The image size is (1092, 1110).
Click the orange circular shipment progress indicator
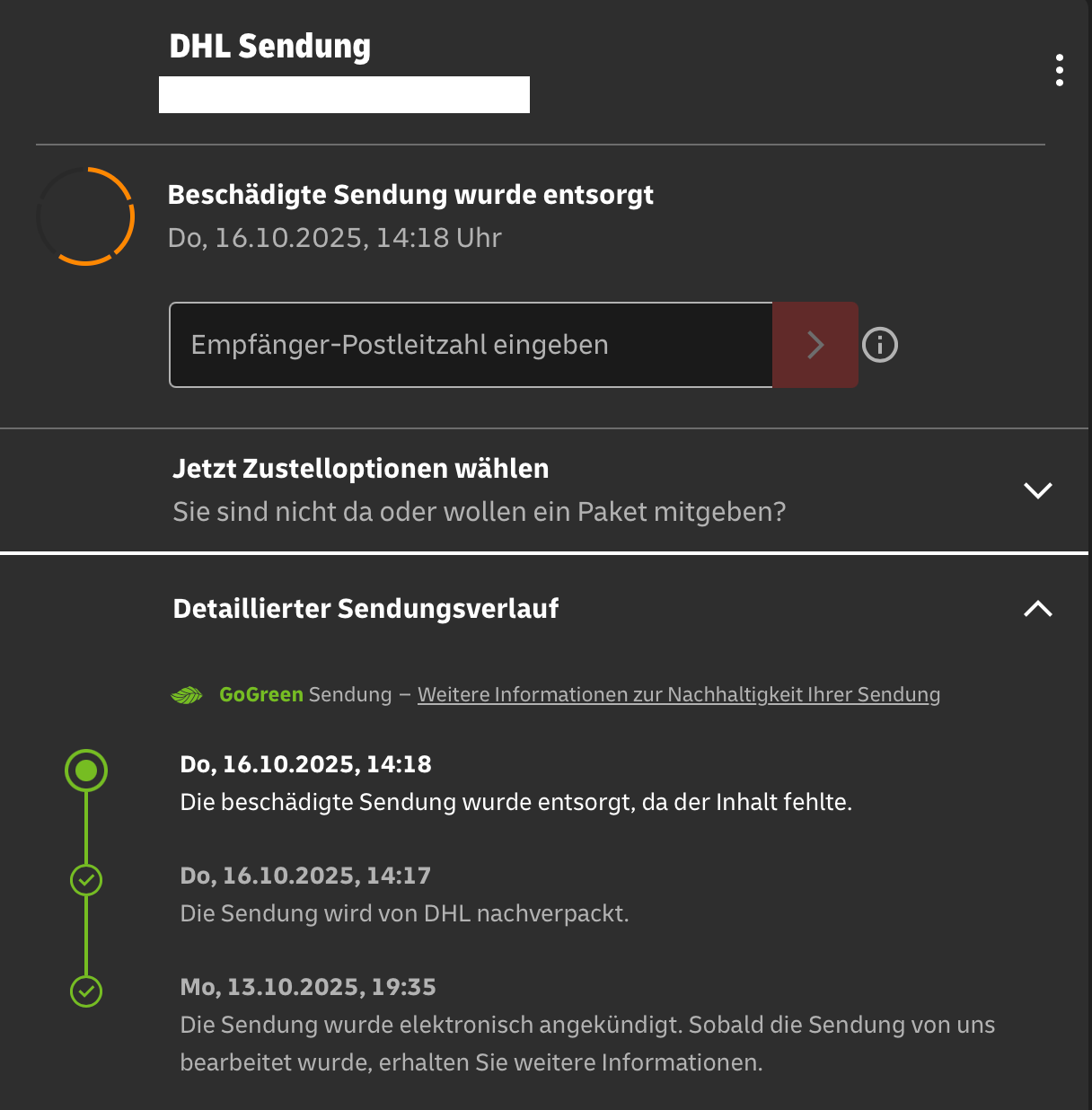[x=86, y=216]
